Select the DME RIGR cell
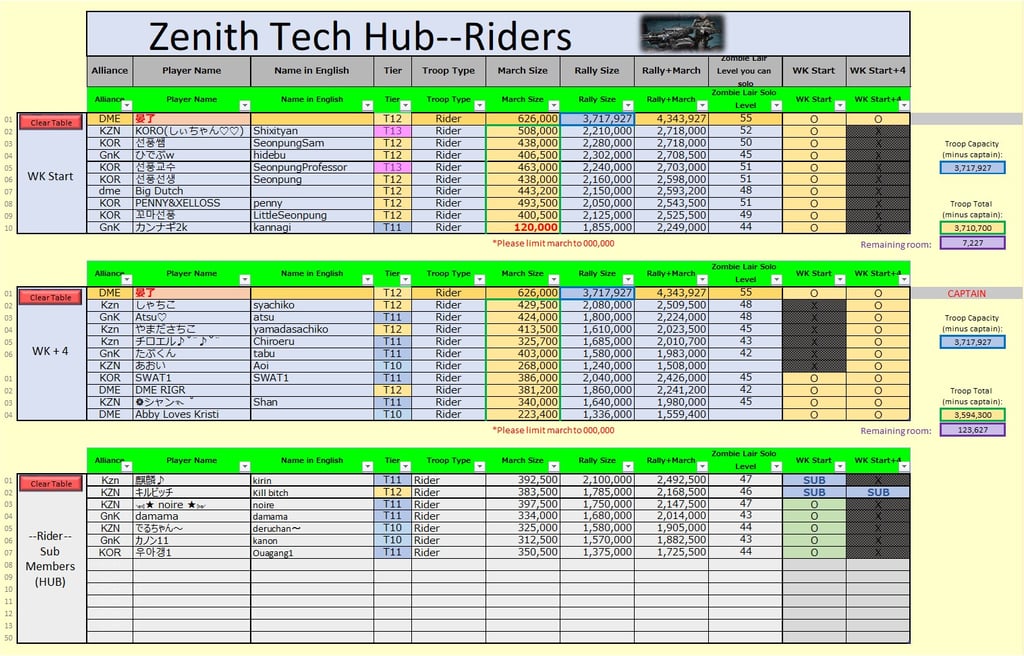The image size is (1024, 656). coord(191,390)
